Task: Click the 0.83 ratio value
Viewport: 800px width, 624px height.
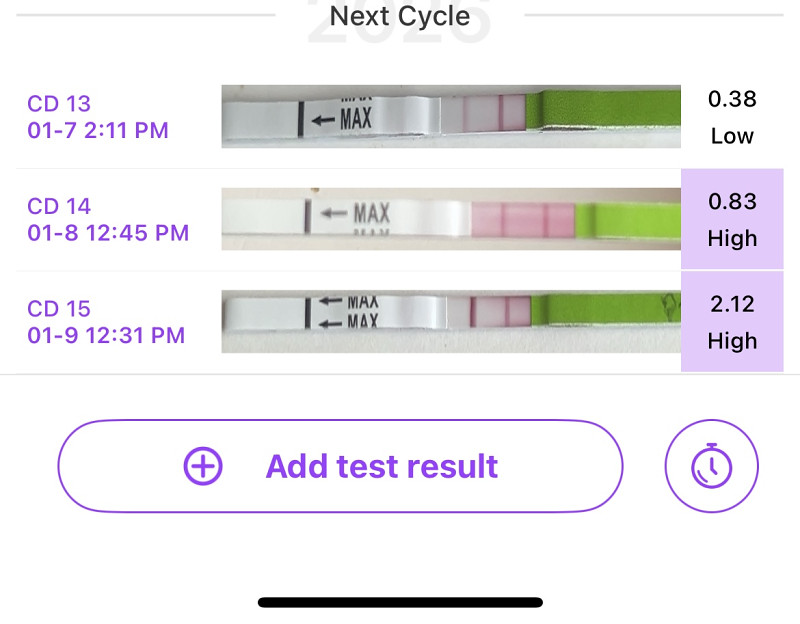Action: (x=732, y=202)
